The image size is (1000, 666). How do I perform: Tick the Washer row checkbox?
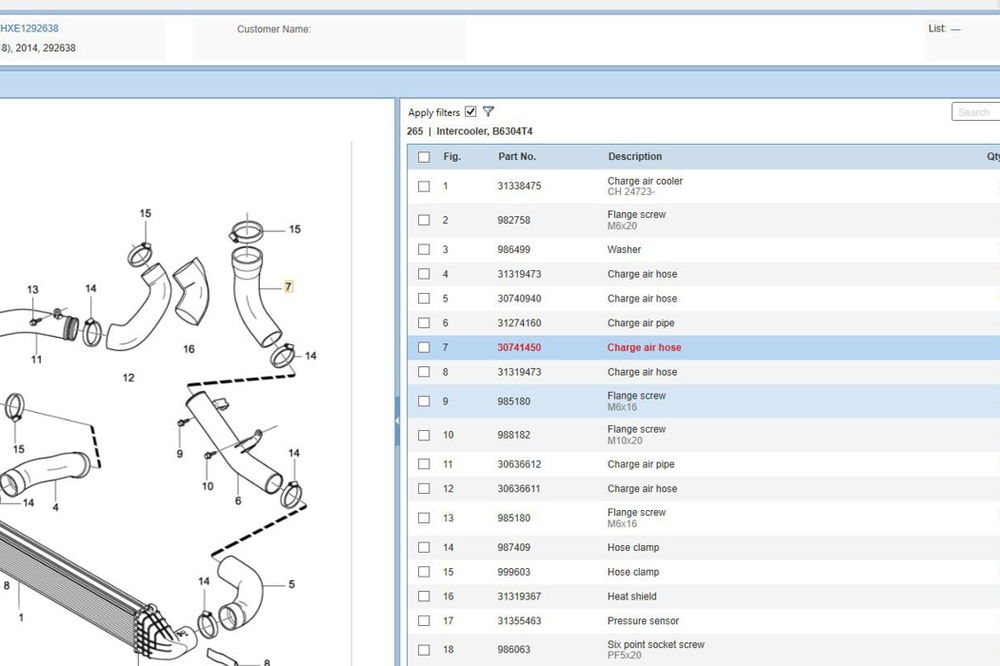(x=424, y=249)
